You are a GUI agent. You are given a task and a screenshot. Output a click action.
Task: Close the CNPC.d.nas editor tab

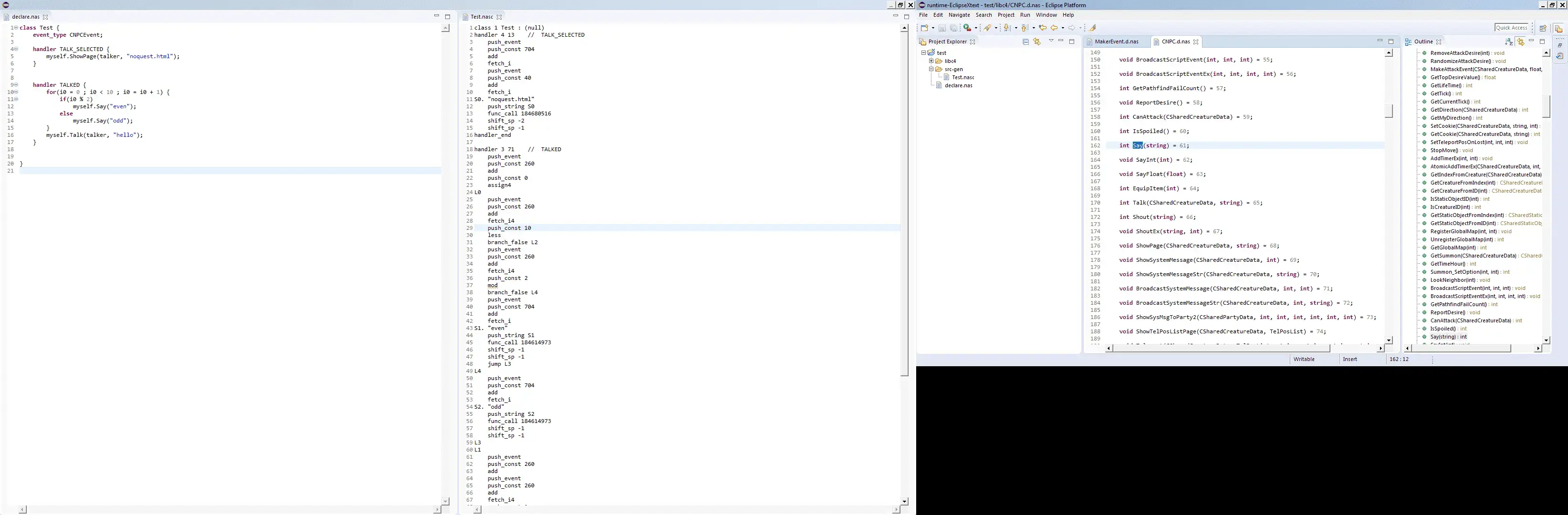[1195, 42]
